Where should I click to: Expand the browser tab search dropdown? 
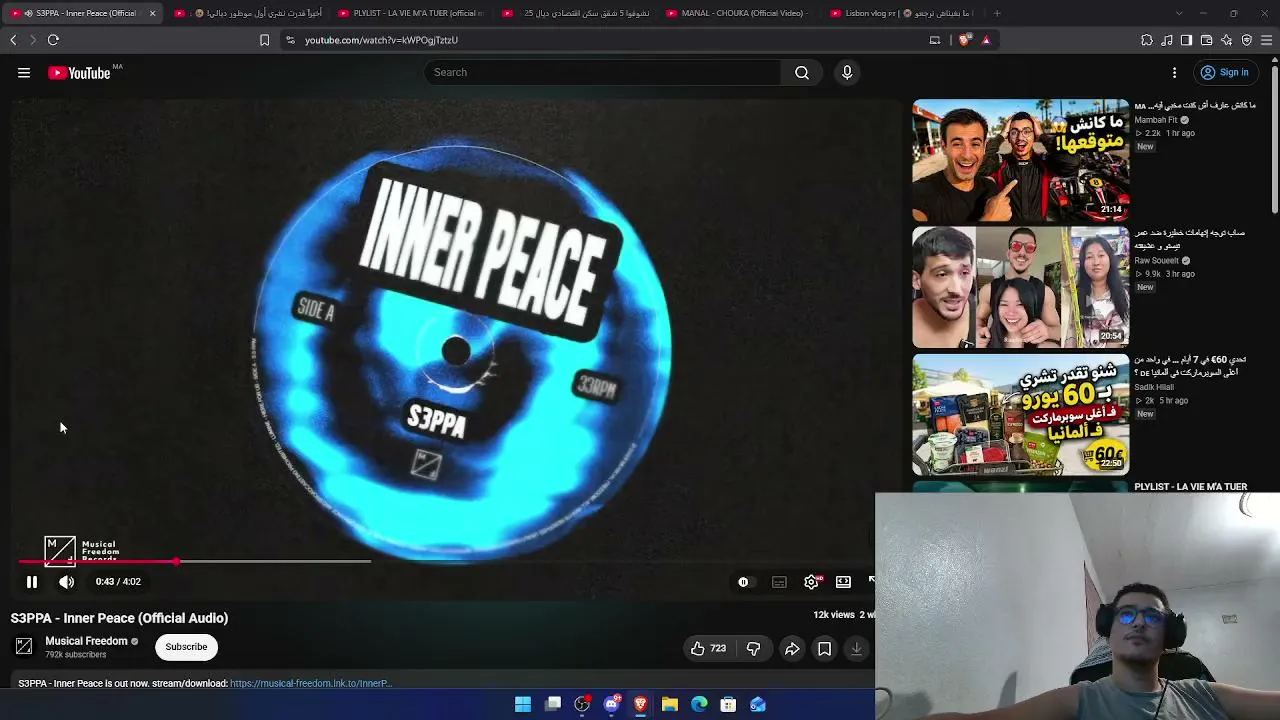(x=1179, y=13)
